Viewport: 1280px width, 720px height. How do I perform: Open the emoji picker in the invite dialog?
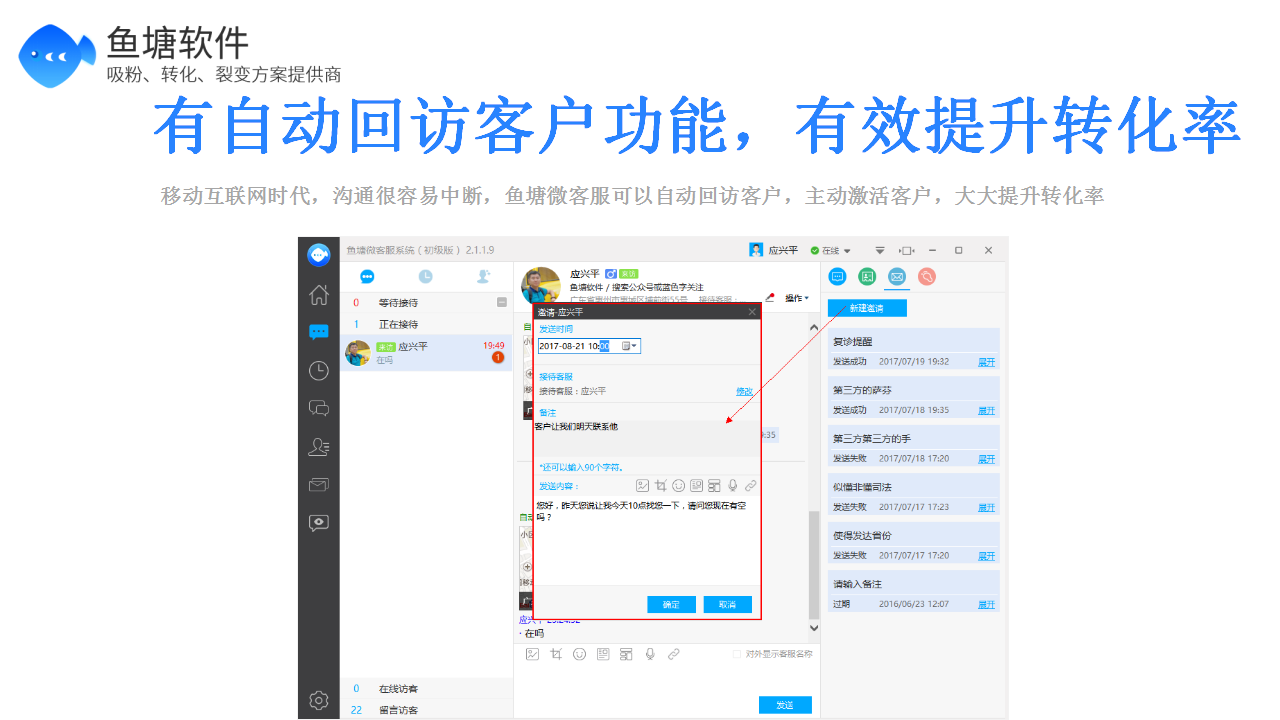pos(678,486)
